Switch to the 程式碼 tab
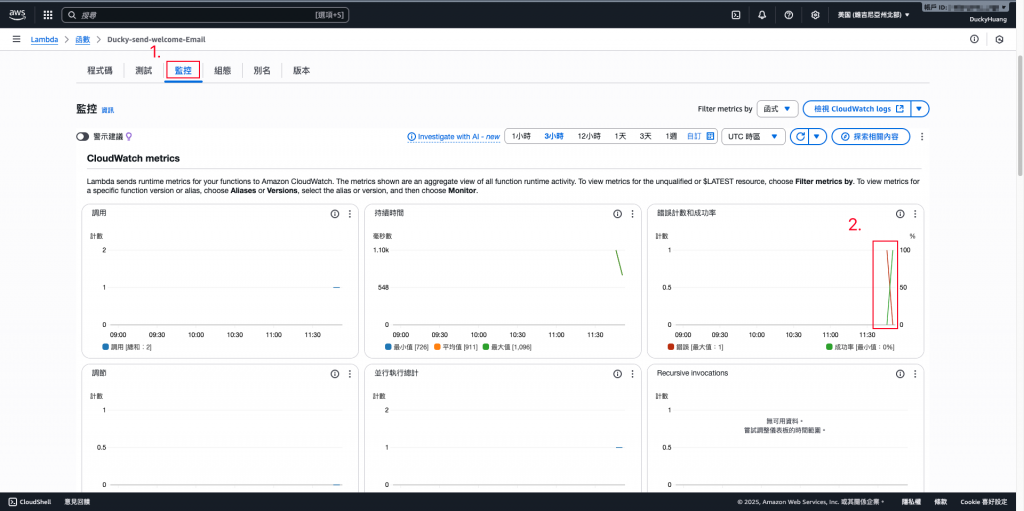Viewport: 1024px width, 511px height. 100,71
